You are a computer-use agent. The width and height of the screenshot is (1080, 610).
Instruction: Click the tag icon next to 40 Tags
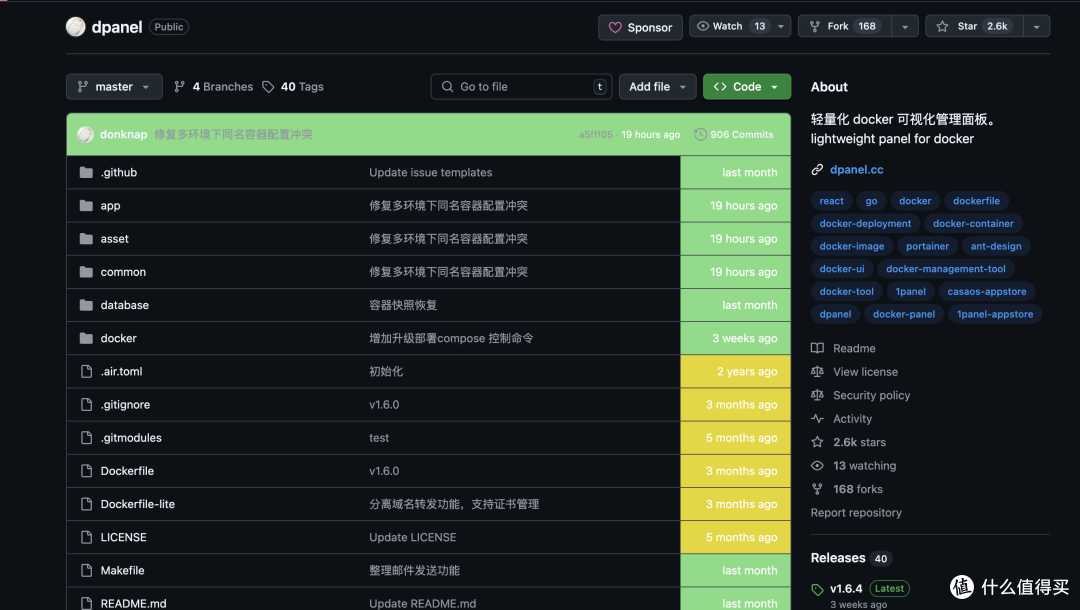click(267, 86)
